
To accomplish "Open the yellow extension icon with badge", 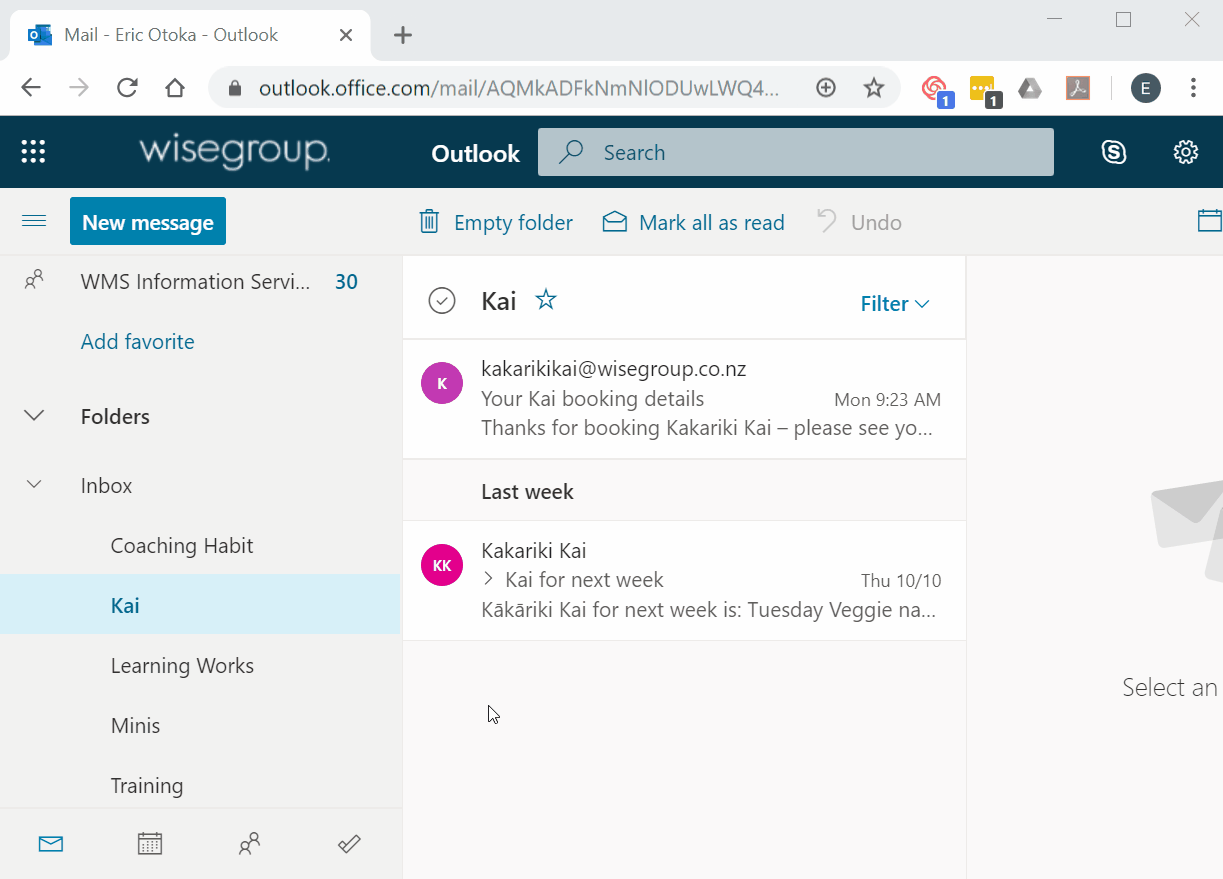I will pos(984,89).
